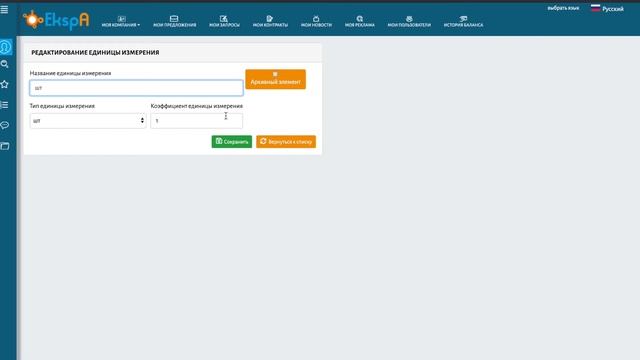Go to Мои запросы
This screenshot has width=640, height=360.
(x=224, y=22)
